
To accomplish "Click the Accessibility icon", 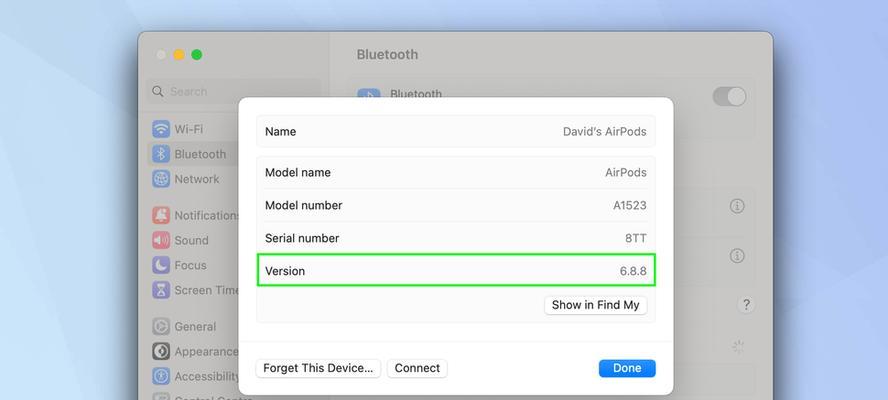I will [161, 376].
